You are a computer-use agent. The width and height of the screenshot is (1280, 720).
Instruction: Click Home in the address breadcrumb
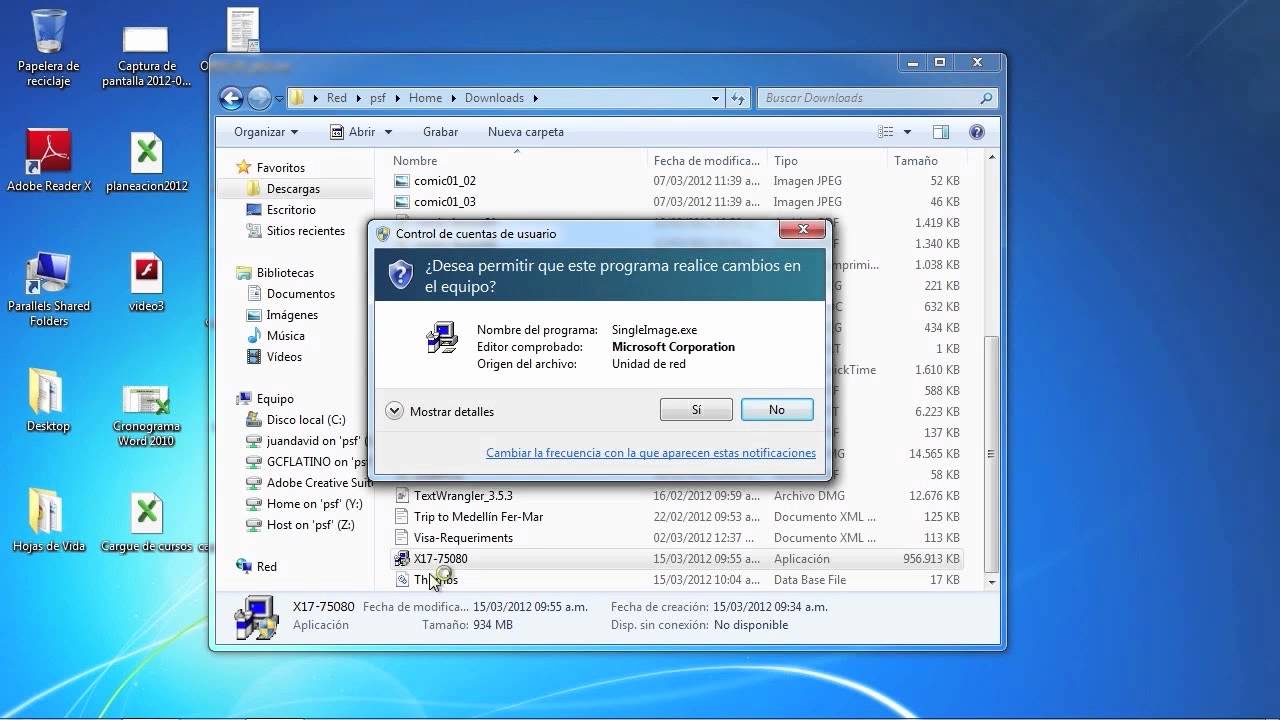point(425,98)
